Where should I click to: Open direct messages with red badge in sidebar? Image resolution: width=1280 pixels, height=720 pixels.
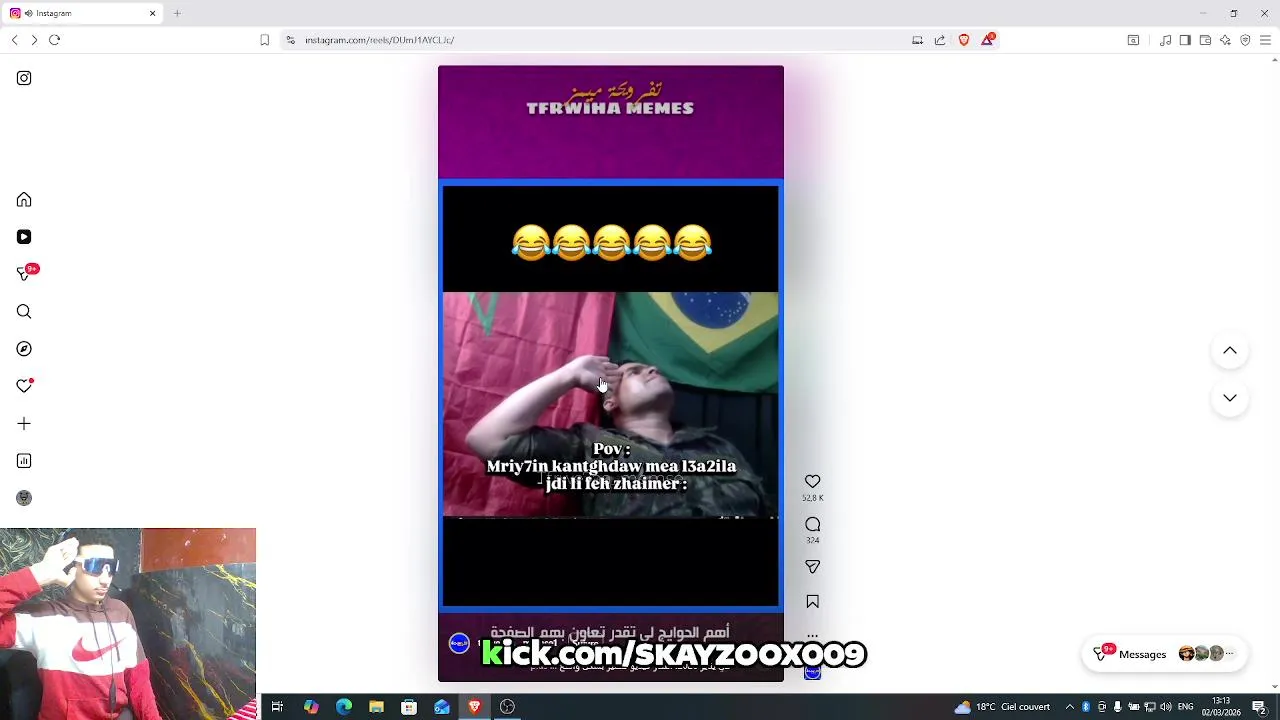click(24, 274)
